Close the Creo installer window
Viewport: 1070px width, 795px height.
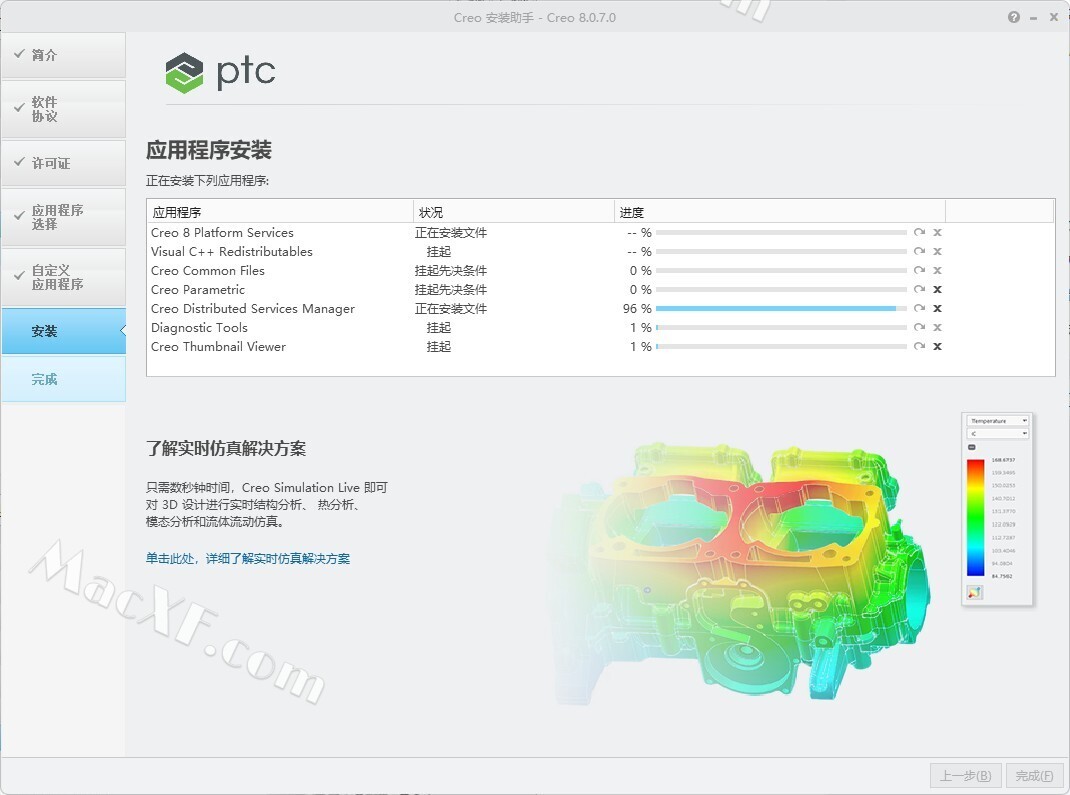click(1054, 17)
